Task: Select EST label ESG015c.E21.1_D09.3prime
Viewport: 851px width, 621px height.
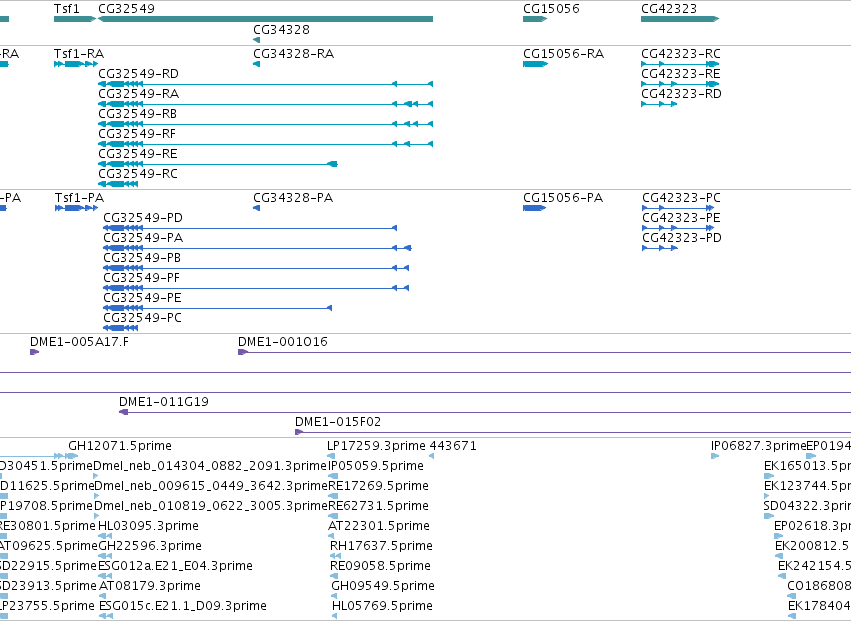Action: pos(182,606)
